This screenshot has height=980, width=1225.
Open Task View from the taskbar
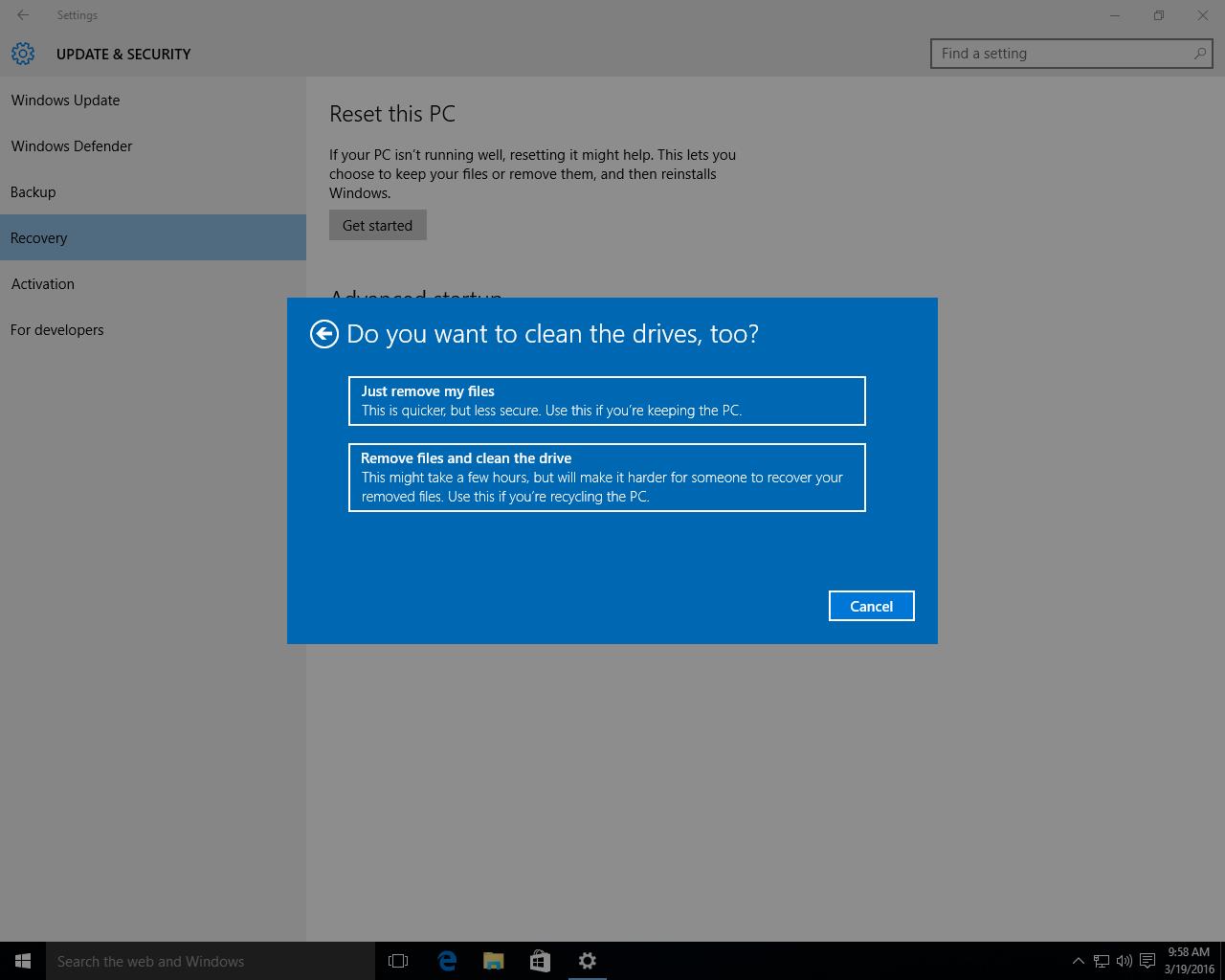(398, 961)
